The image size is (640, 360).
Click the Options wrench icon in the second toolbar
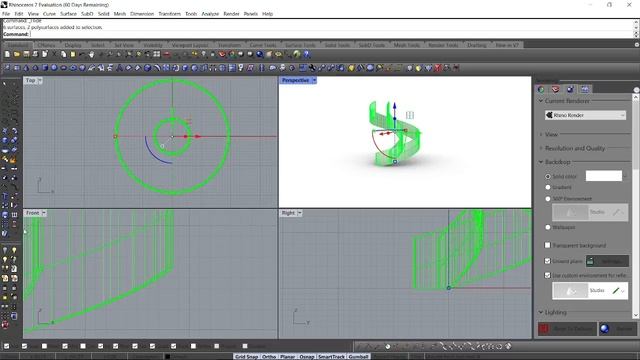(x=312, y=68)
